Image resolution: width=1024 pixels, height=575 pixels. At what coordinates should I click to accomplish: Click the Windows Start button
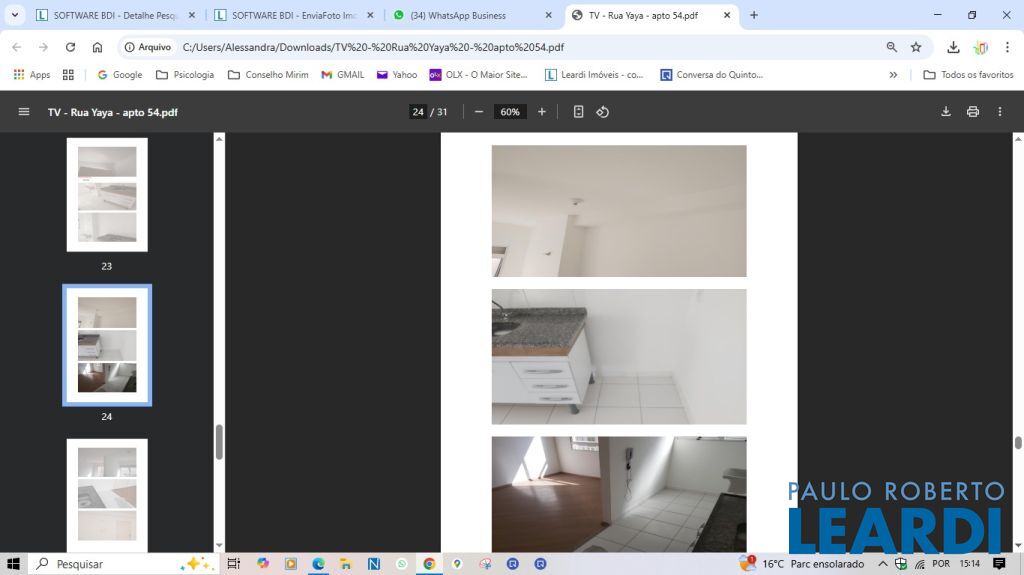[14, 563]
